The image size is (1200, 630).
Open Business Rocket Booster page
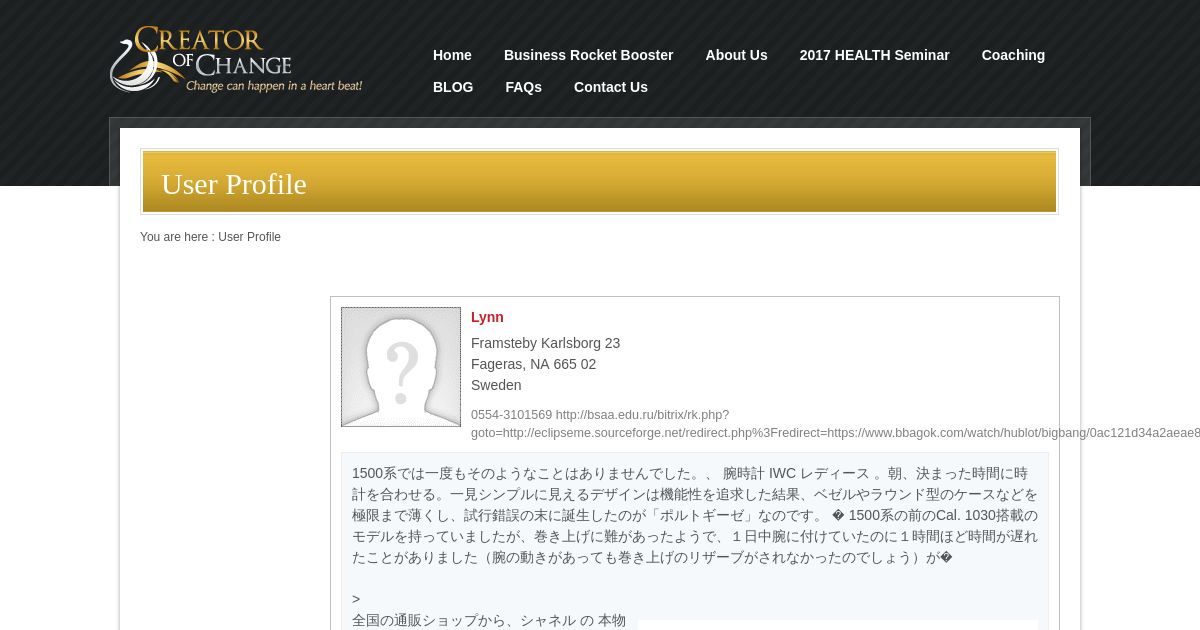(588, 55)
